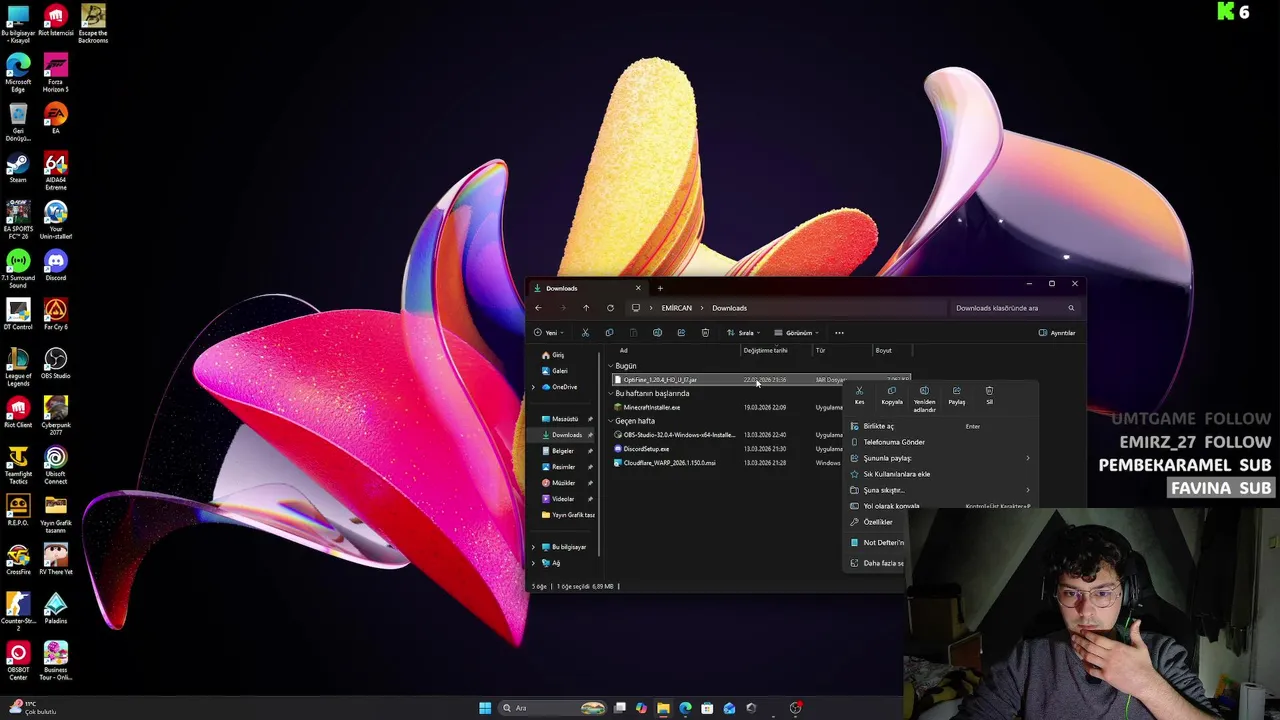
Task: Sort by the Ad column header
Action: (x=623, y=350)
